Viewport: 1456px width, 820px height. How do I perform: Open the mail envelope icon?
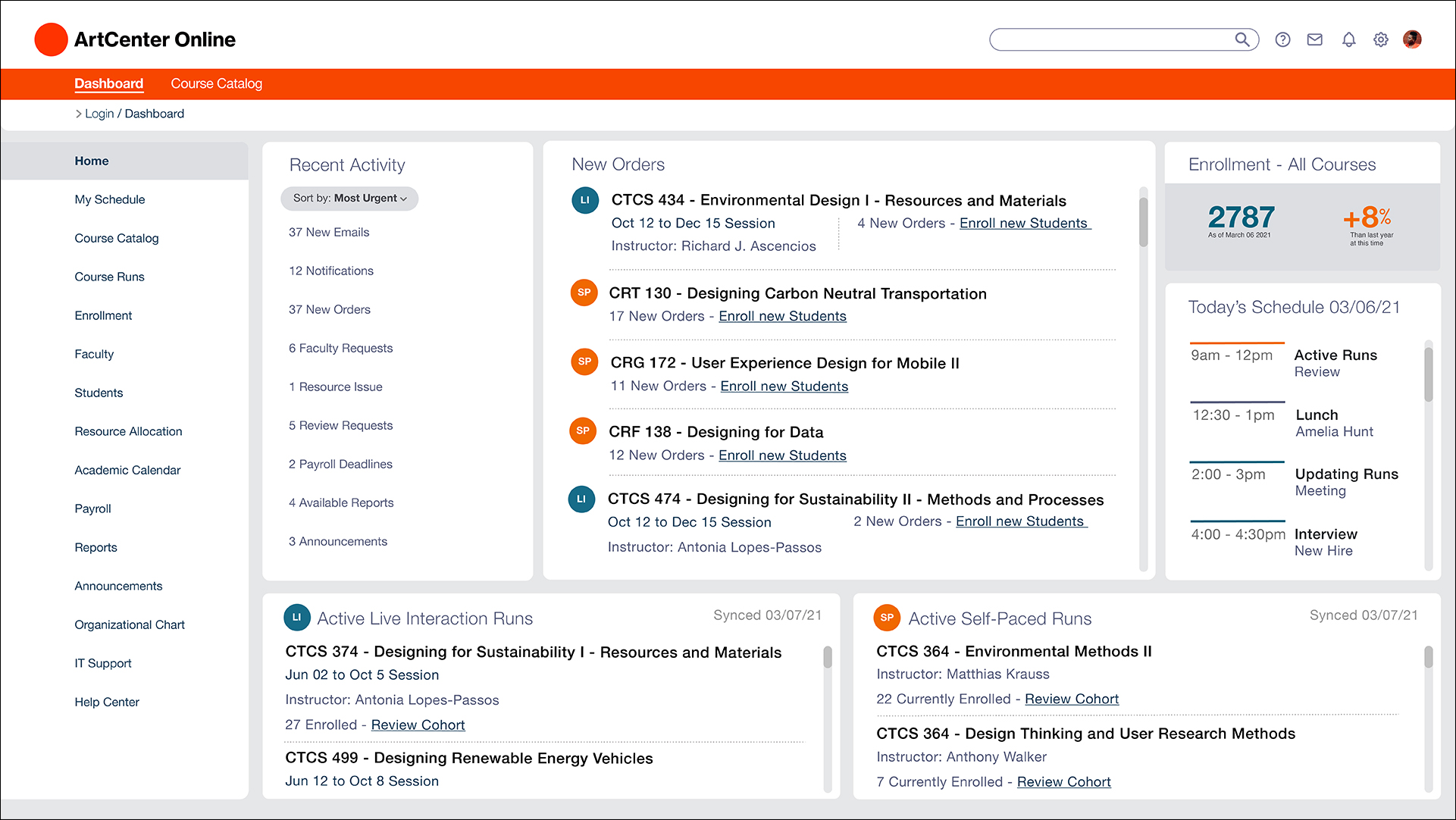(1315, 39)
